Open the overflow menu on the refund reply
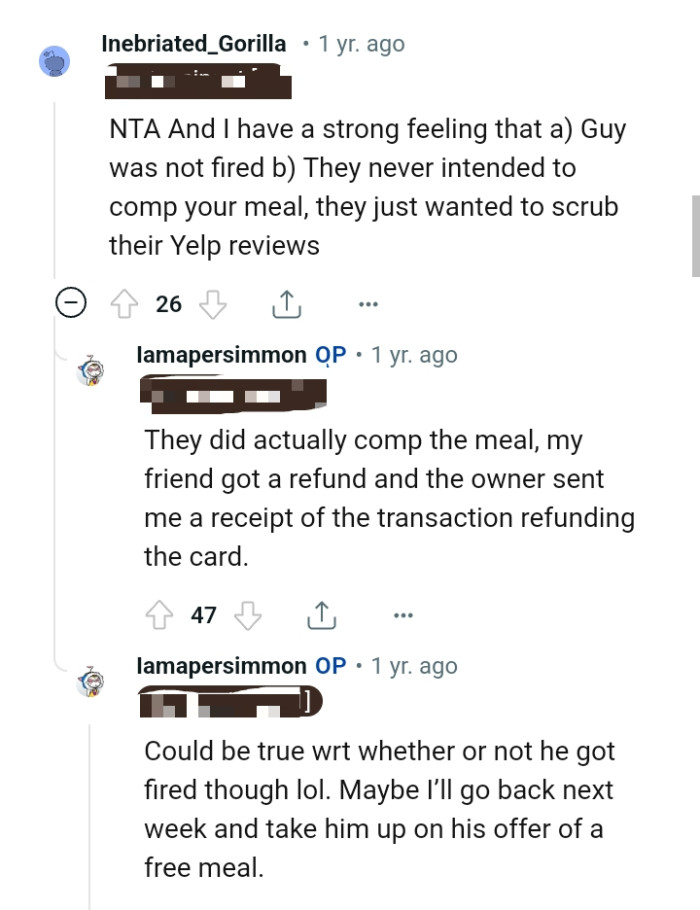This screenshot has height=910, width=700. pyautogui.click(x=403, y=614)
